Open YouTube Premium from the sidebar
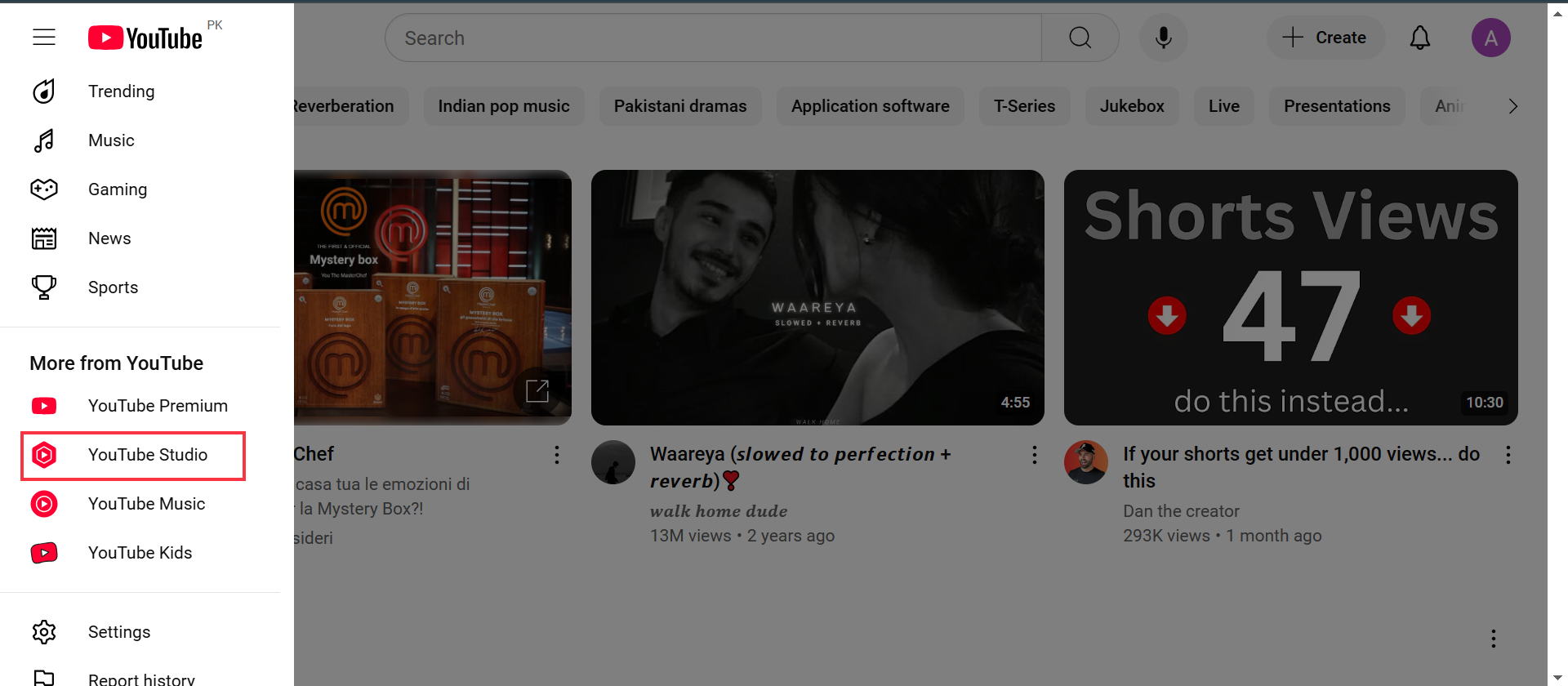This screenshot has height=686, width=1568. 140,406
